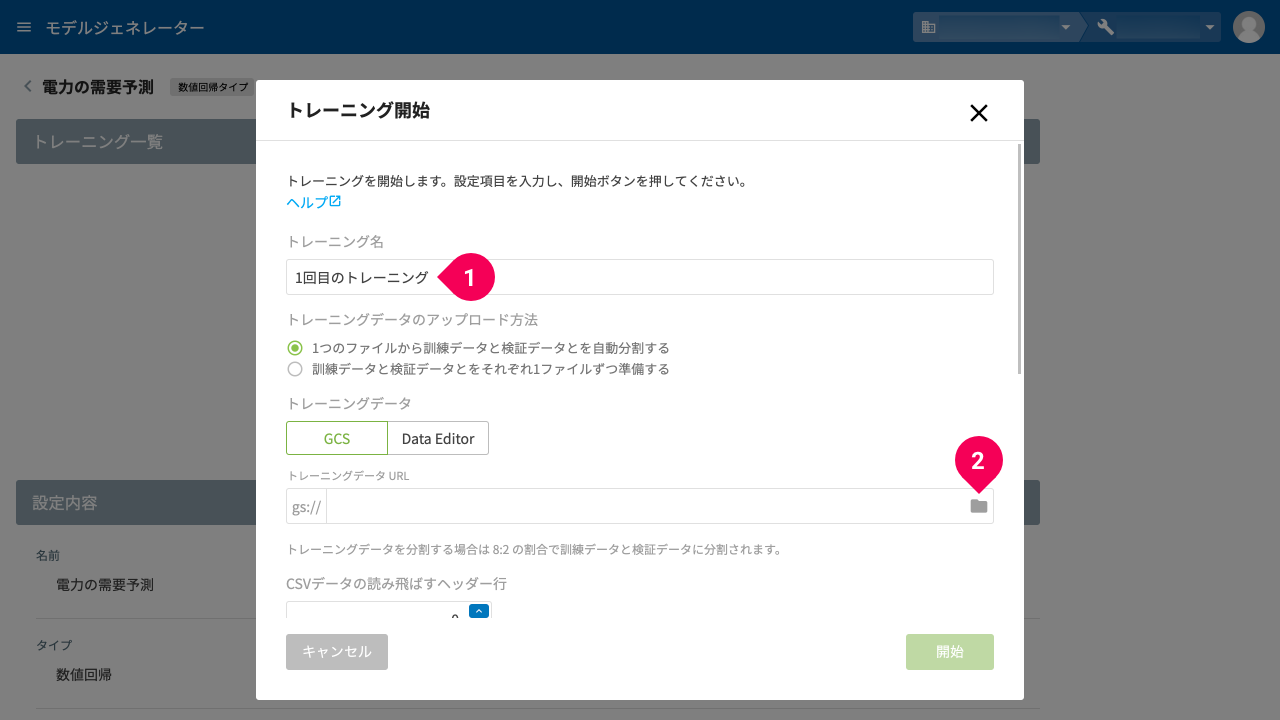
Task: Close the トレーニング開始 dialog with the X
Action: point(978,113)
